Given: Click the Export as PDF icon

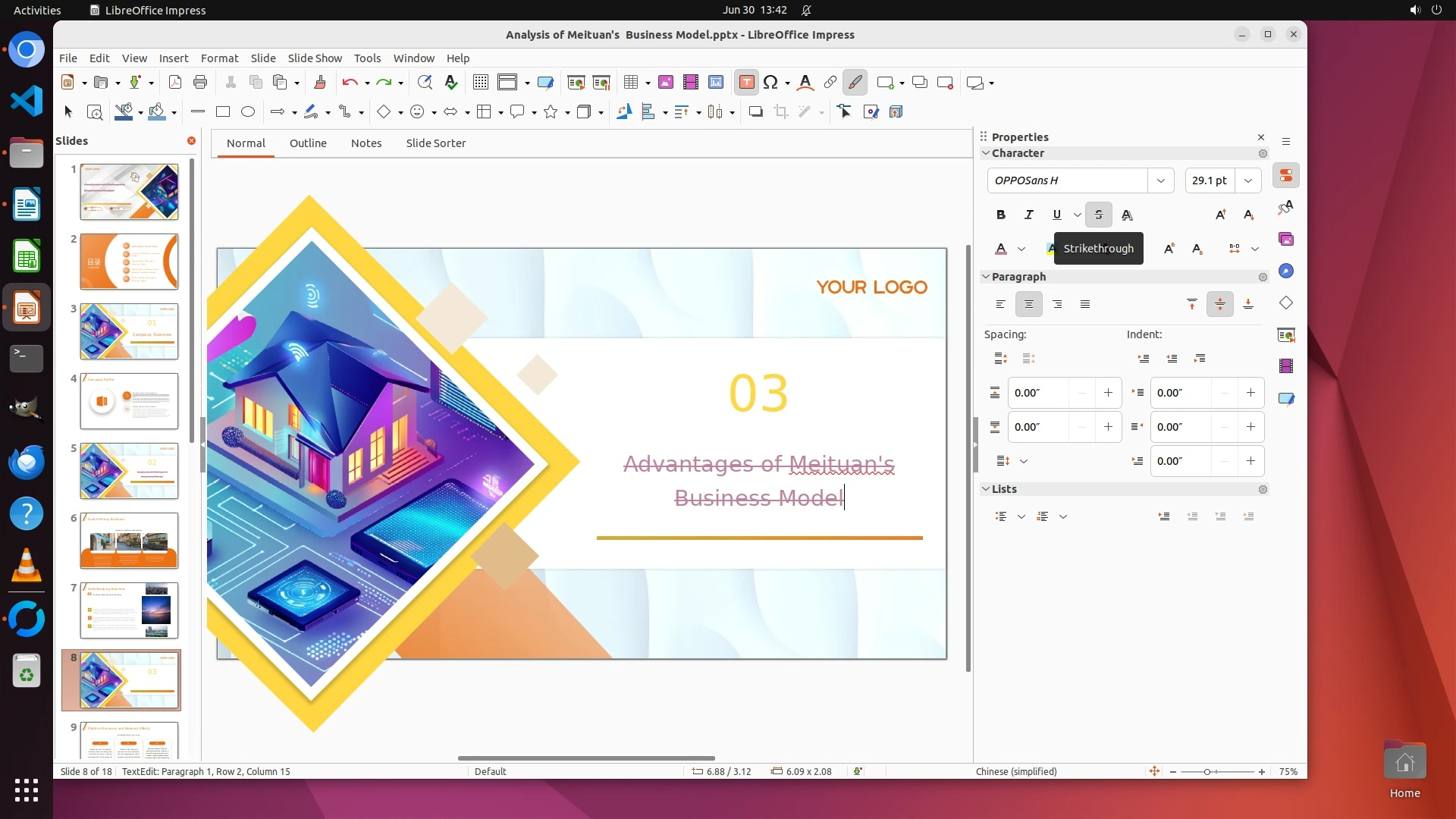Looking at the screenshot, I should pyautogui.click(x=174, y=83).
